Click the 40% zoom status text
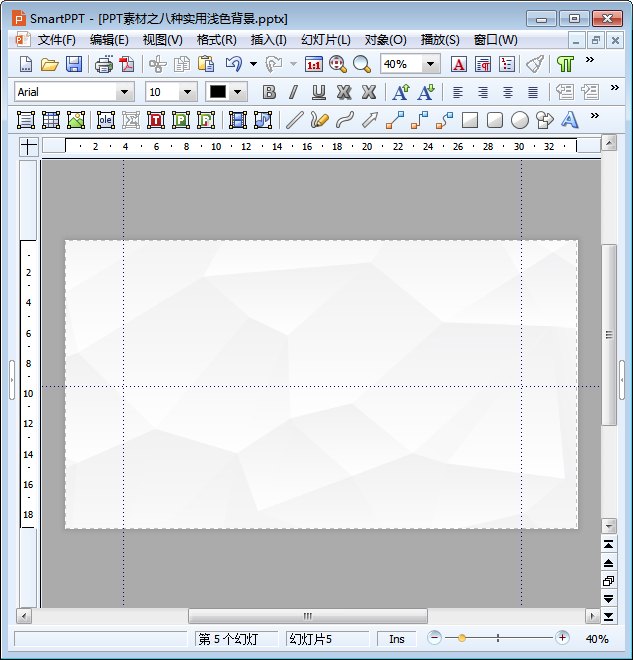Viewport: 633px width, 660px height. tap(597, 639)
